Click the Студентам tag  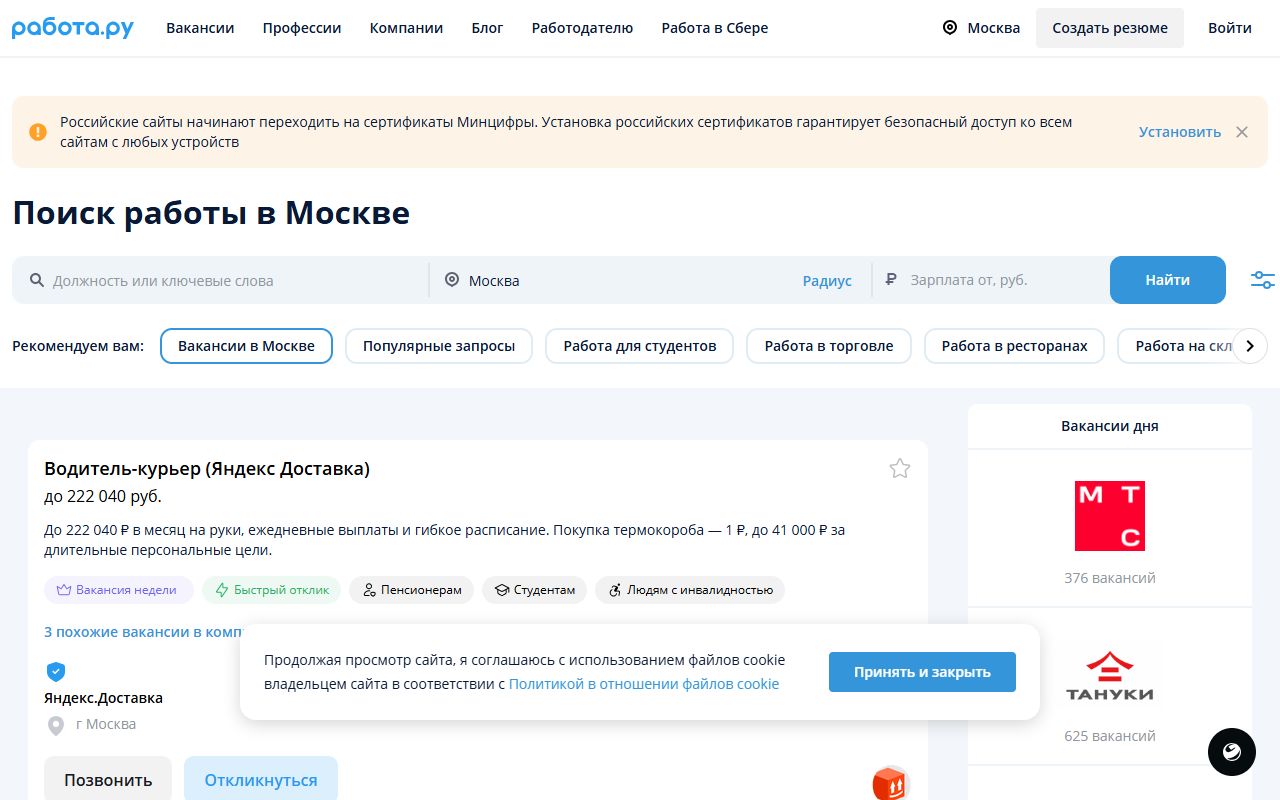(535, 590)
